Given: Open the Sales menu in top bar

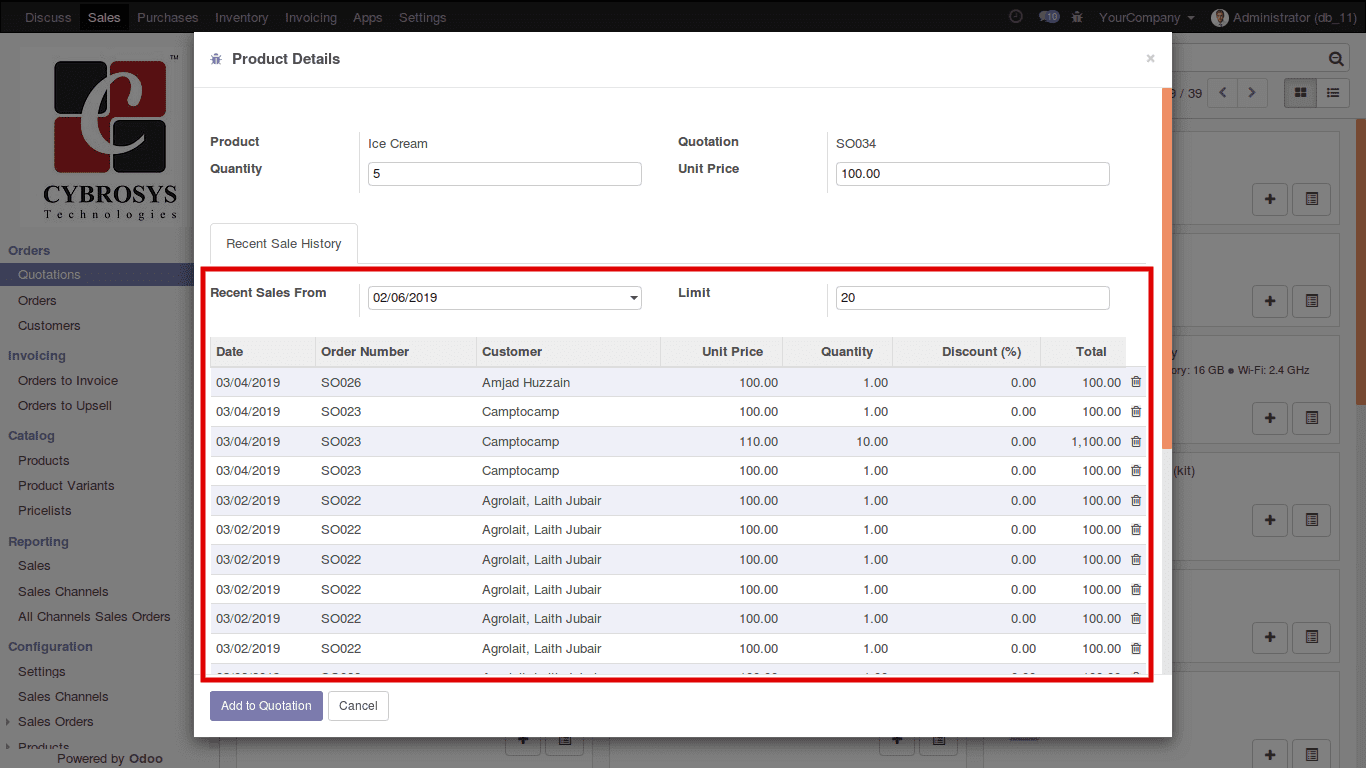Looking at the screenshot, I should coord(104,17).
